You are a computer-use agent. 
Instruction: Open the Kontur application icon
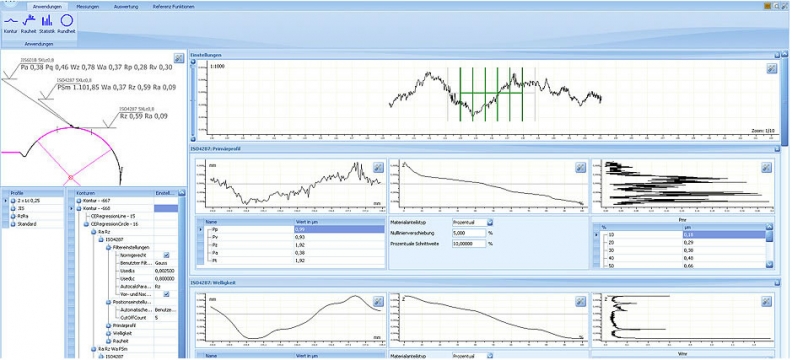click(11, 23)
